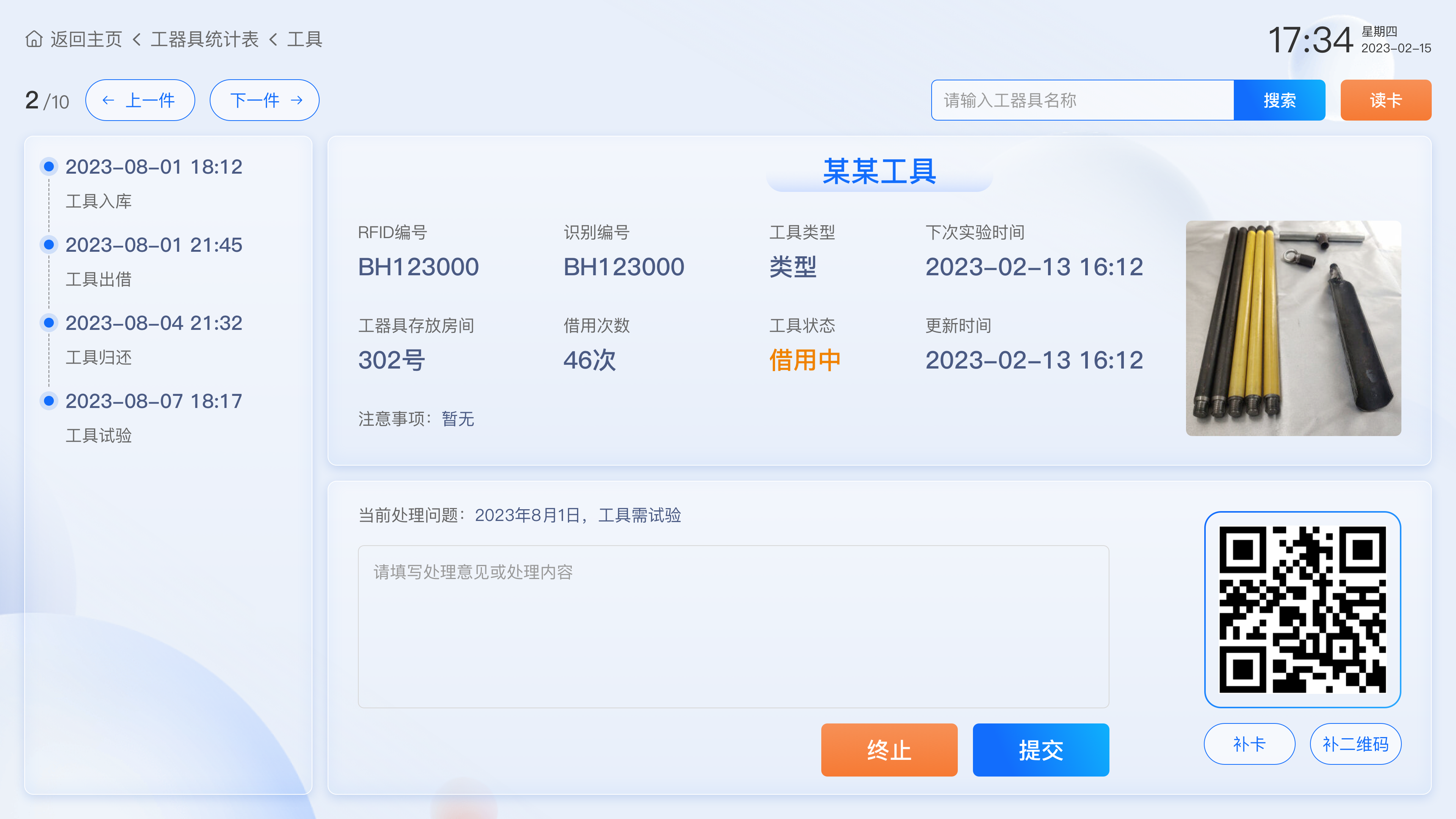Click the 补二维码 button

1356,744
